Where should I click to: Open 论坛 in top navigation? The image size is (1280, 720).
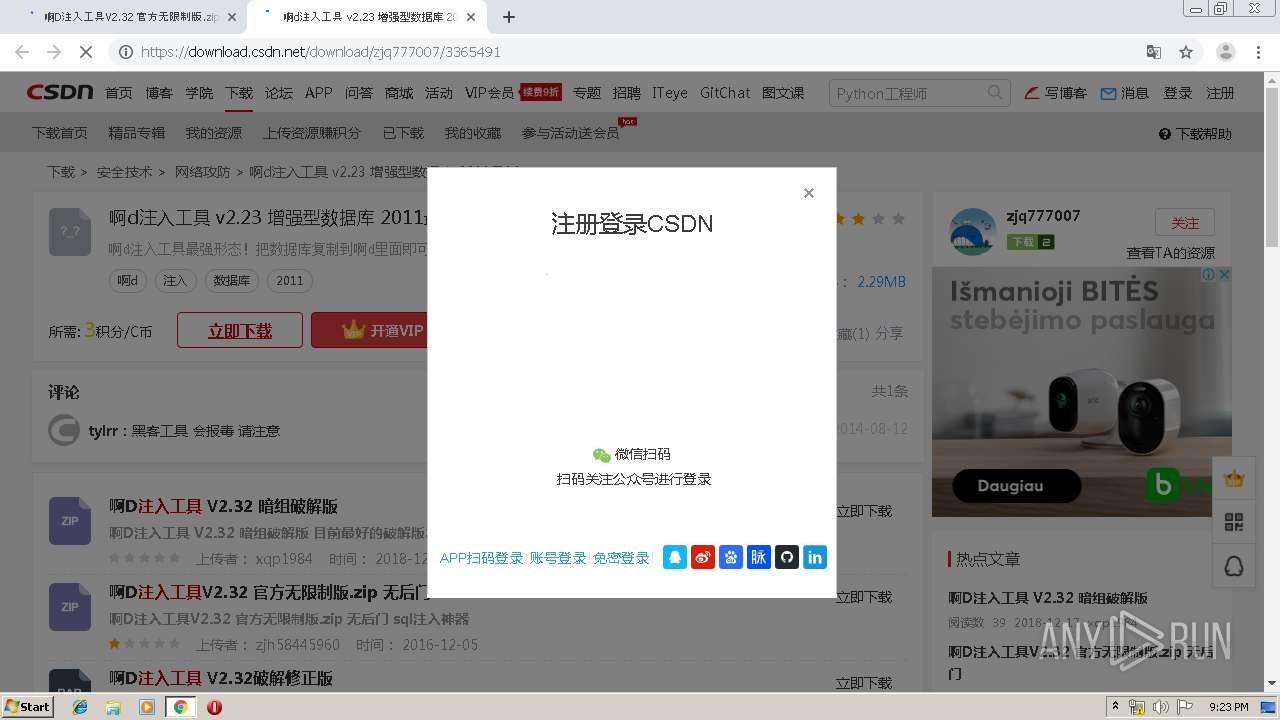279,93
